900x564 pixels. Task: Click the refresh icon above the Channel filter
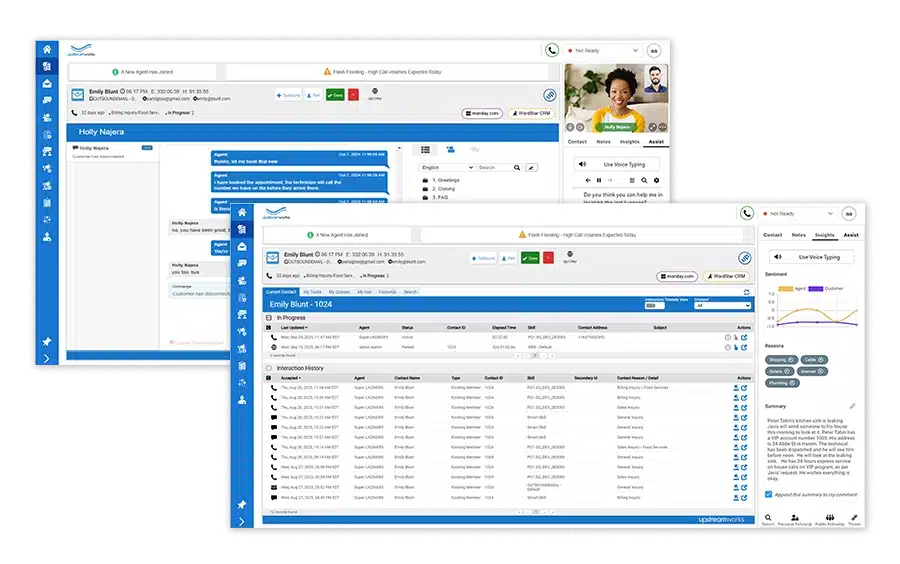[746, 292]
